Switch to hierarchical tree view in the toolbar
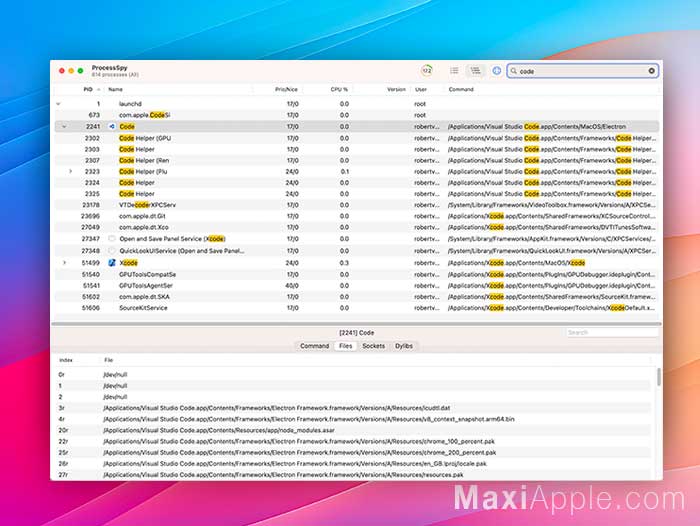The image size is (700, 526). tap(475, 71)
